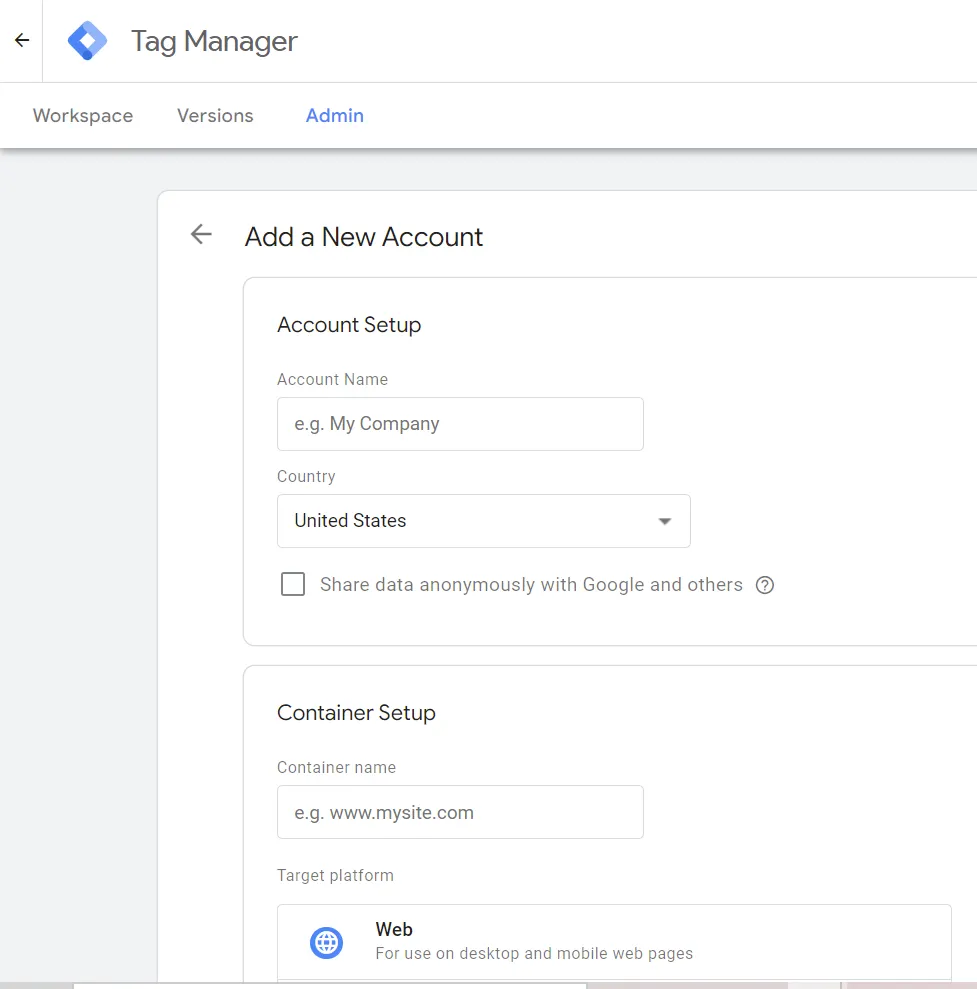Click the Account Name field label

pos(332,380)
